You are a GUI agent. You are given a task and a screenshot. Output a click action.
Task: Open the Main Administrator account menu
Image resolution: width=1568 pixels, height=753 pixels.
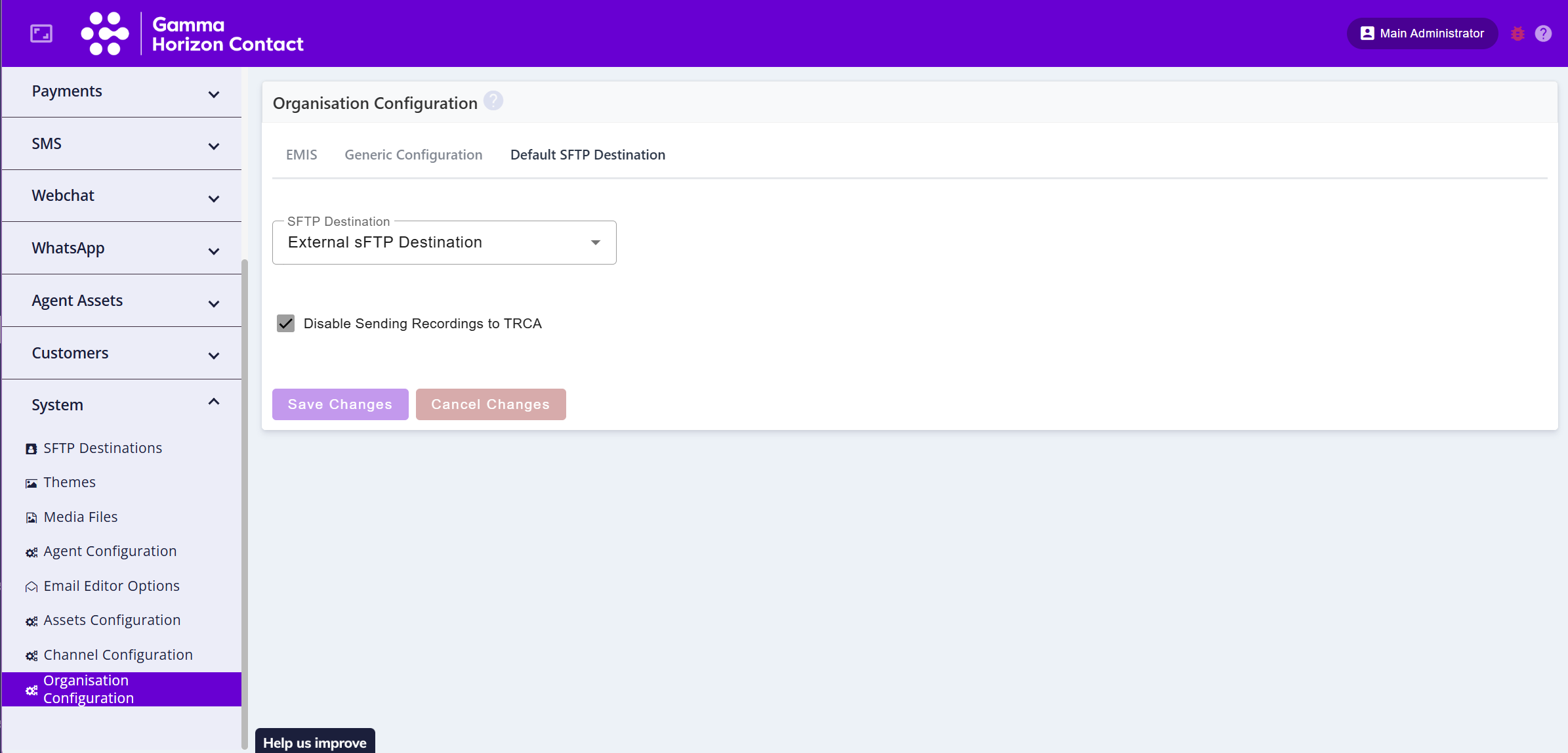click(1422, 33)
